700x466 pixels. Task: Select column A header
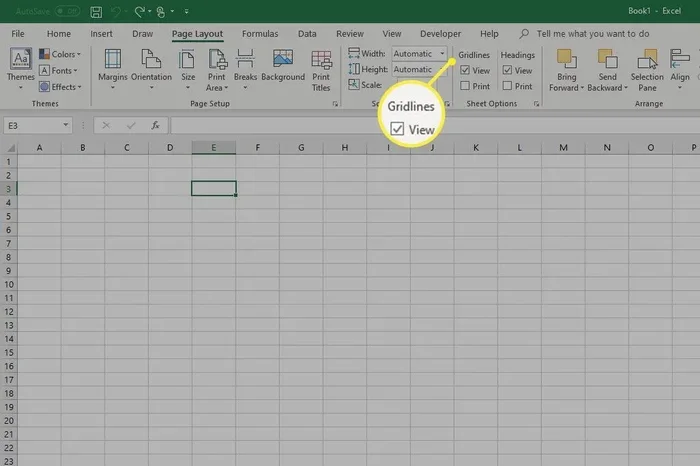pyautogui.click(x=39, y=148)
